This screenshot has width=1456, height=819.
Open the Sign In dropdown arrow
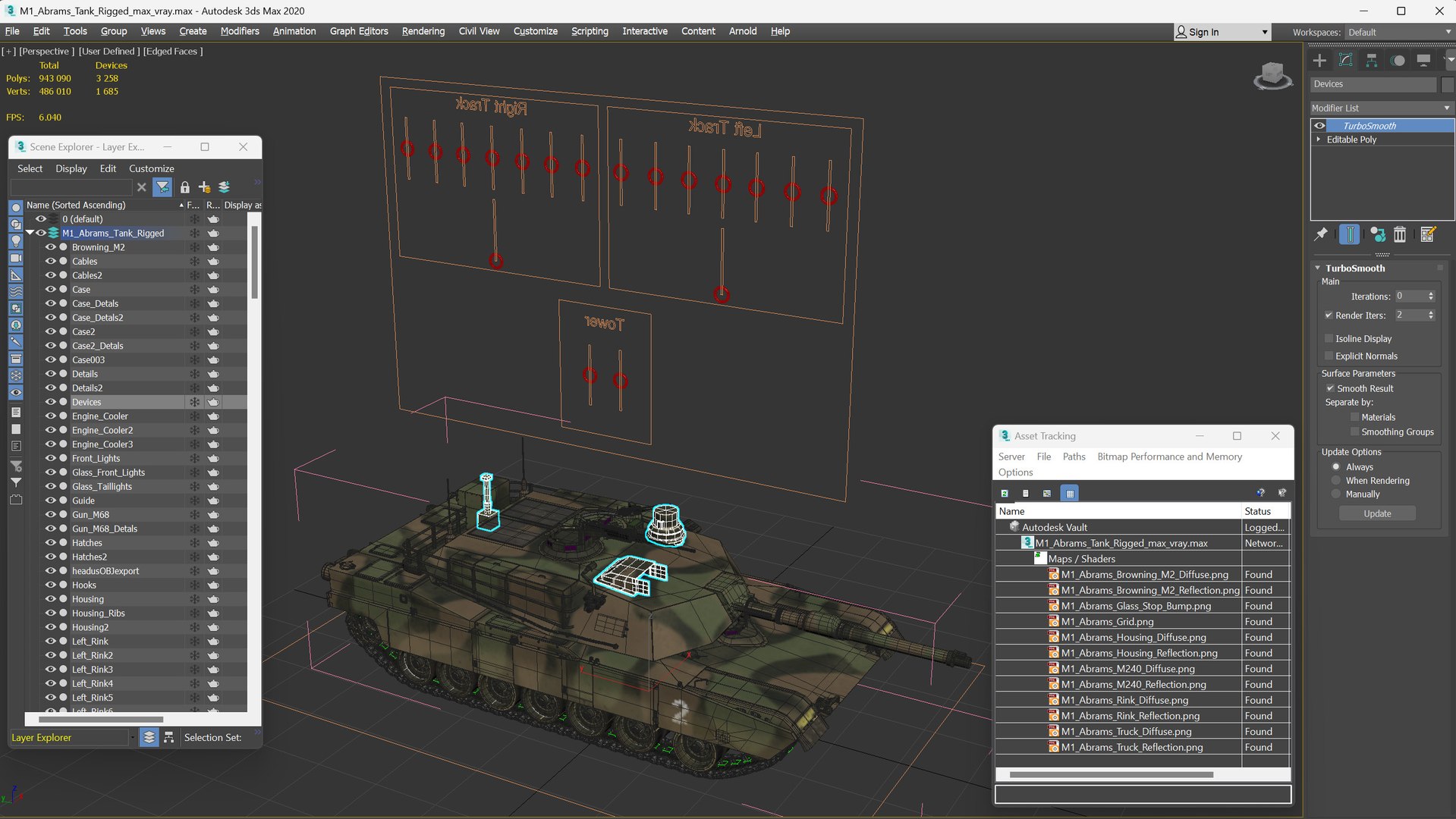tap(1264, 32)
